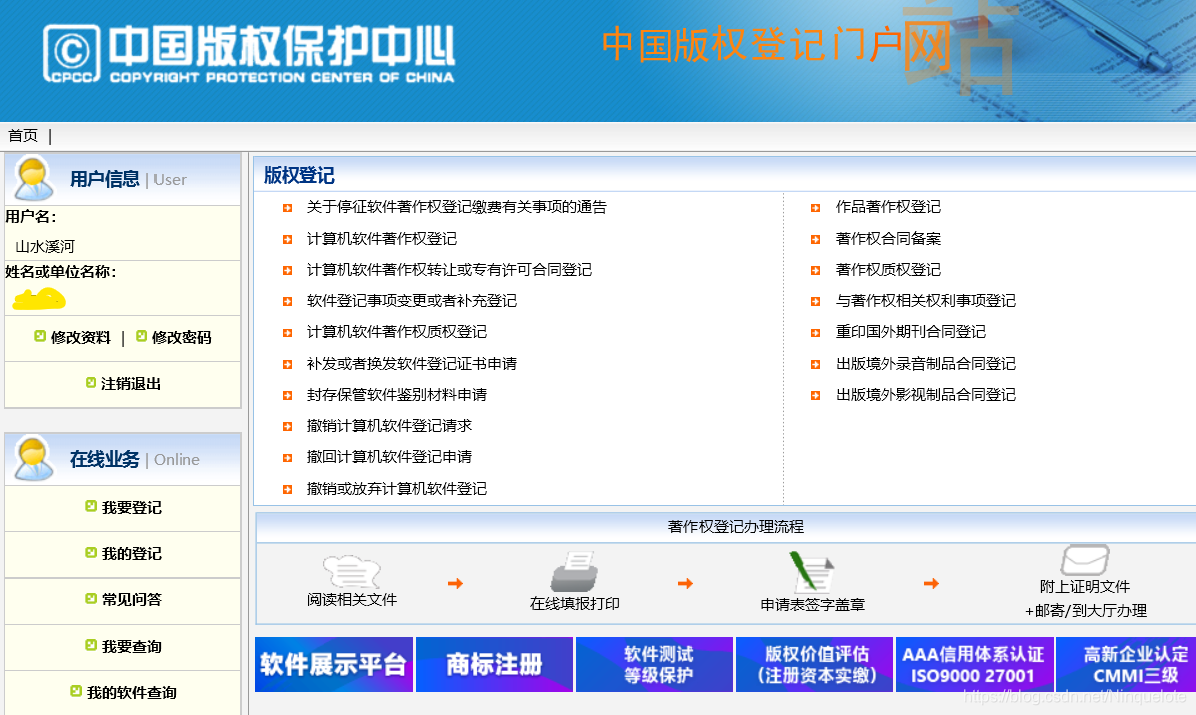Open 首页 in the top menu bar

point(21,135)
